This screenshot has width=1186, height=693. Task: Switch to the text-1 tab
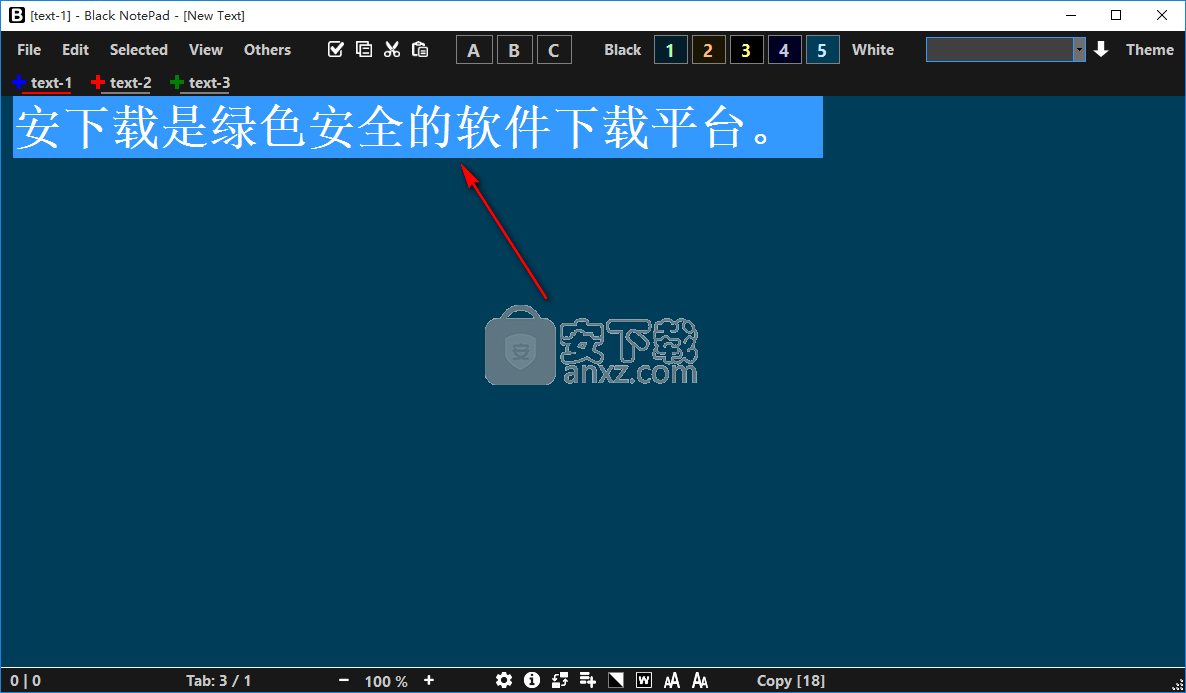coord(51,82)
